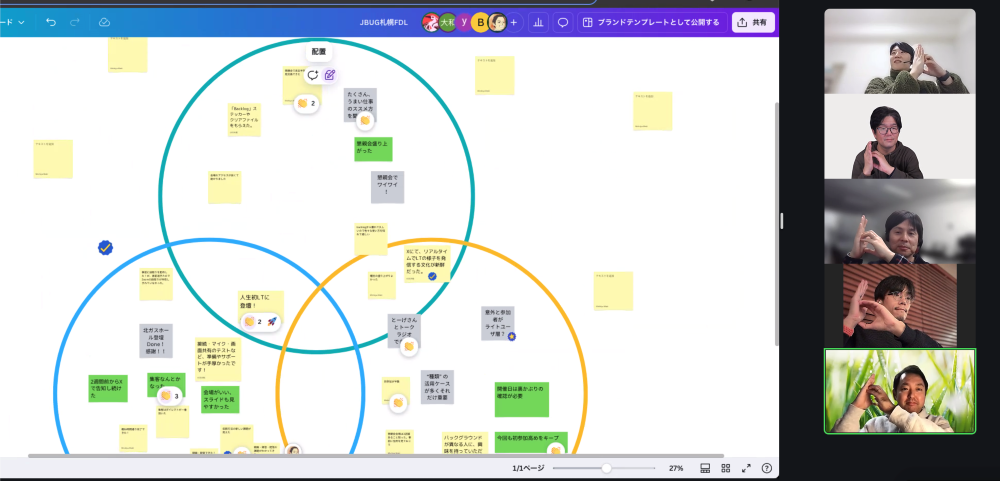Viewport: 1000px width, 481px height.
Task: Click the rocket reaction on 人生初LT note
Action: click(x=271, y=322)
